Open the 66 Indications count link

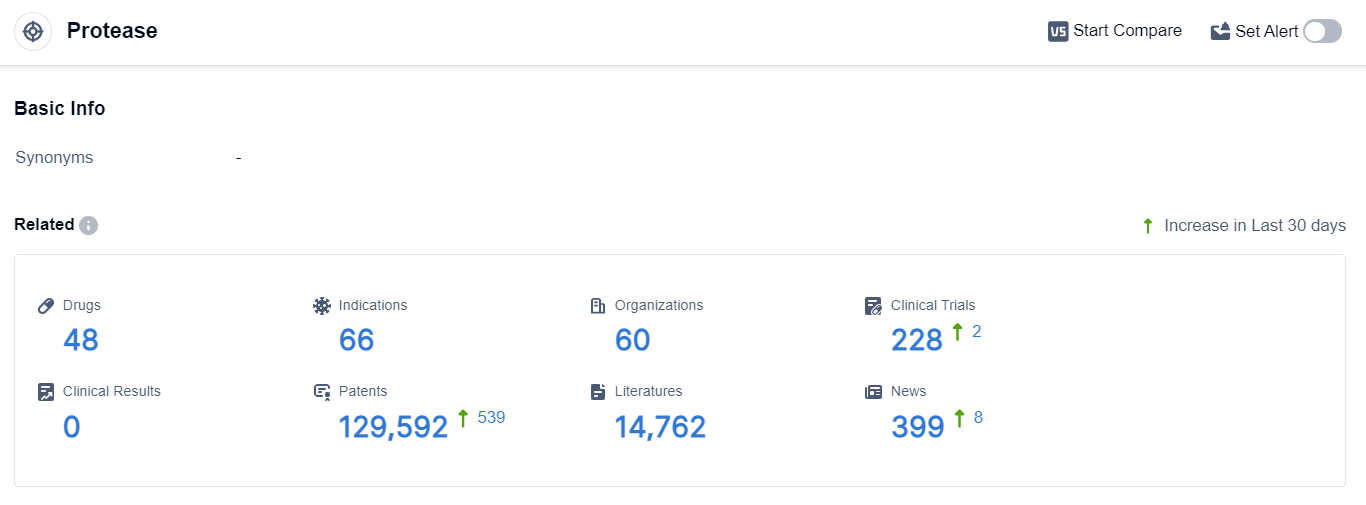357,341
